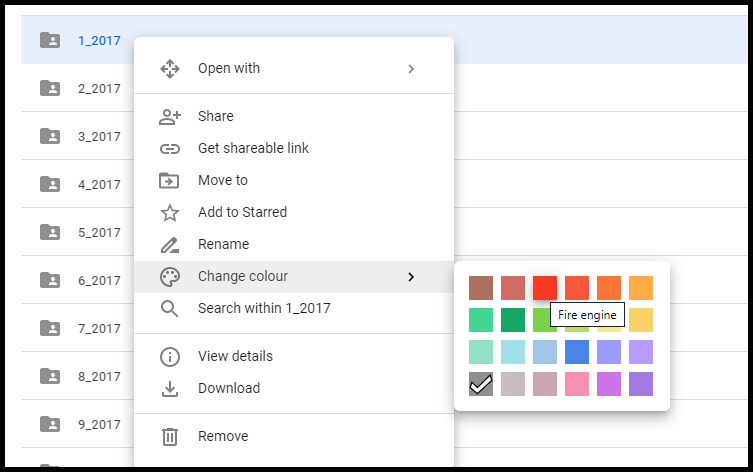Viewport: 753px width, 472px height.
Task: Click the Download arrow icon
Action: [170, 388]
